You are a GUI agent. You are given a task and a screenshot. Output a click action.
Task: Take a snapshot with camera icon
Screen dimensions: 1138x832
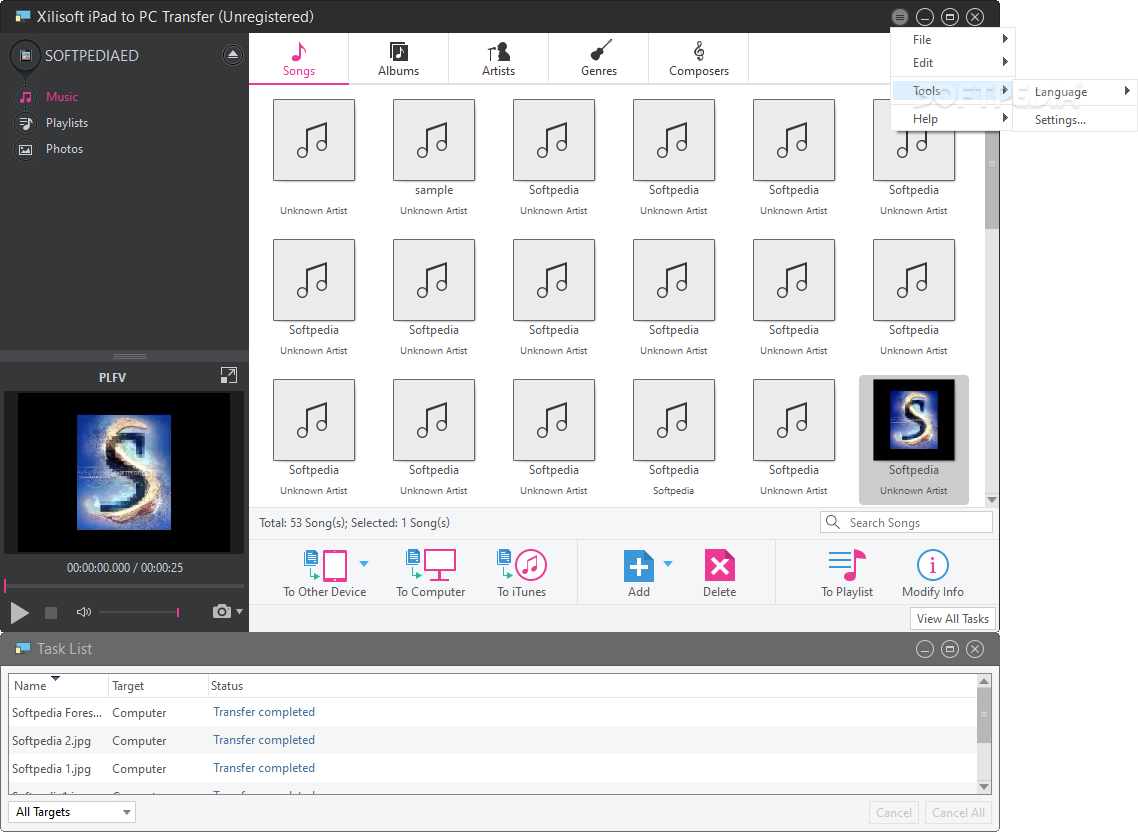[221, 611]
